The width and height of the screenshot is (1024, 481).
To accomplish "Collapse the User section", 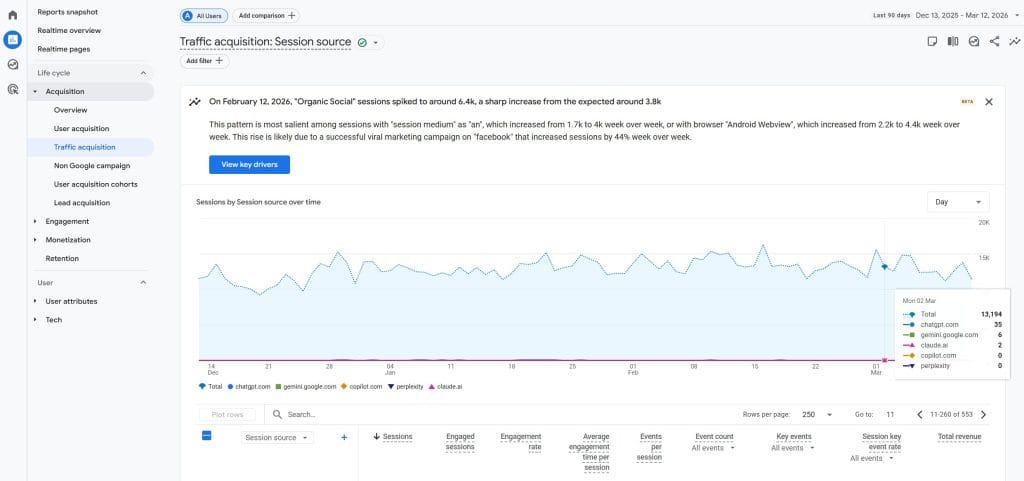I will click(143, 283).
